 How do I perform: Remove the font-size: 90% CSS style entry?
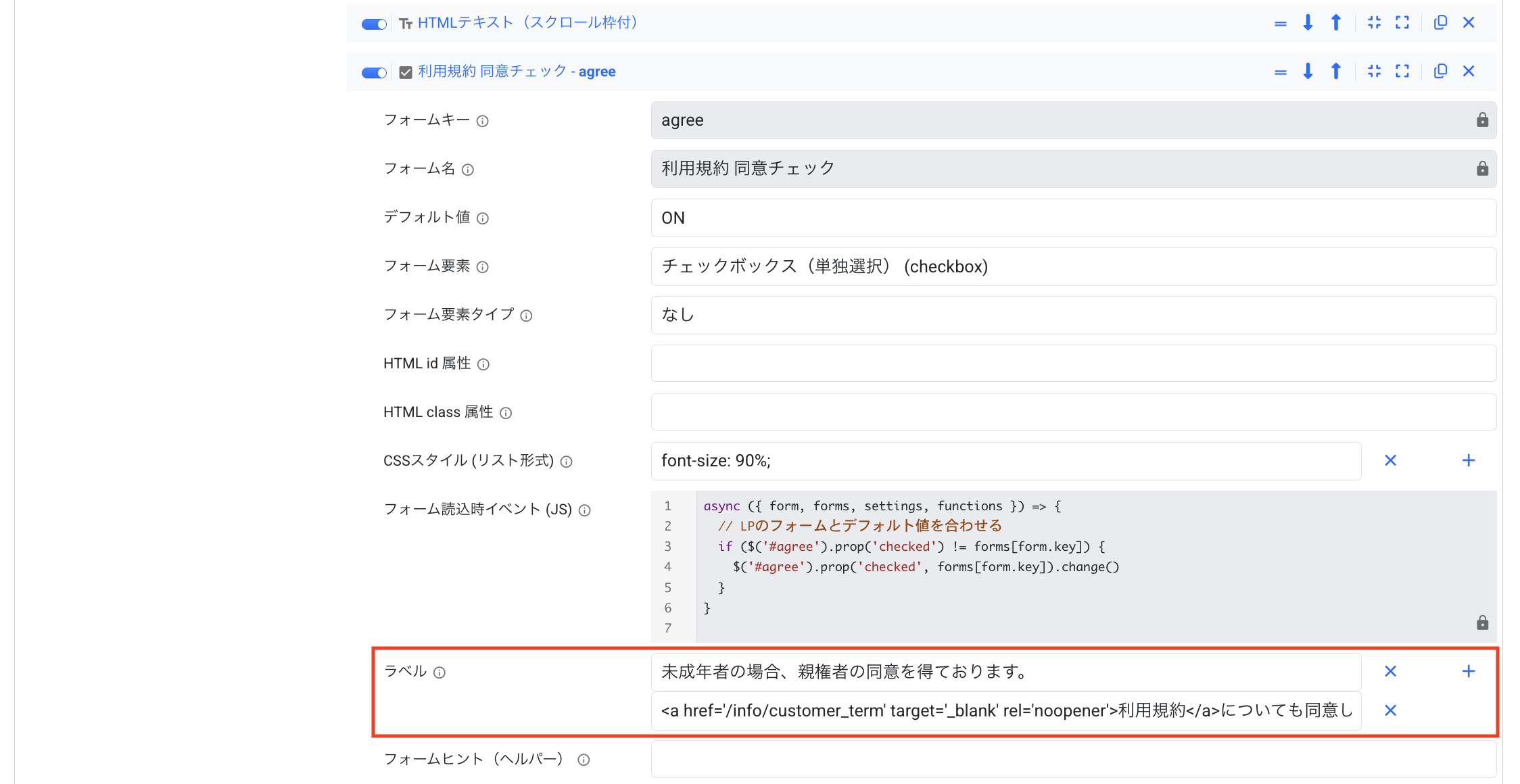pyautogui.click(x=1390, y=460)
